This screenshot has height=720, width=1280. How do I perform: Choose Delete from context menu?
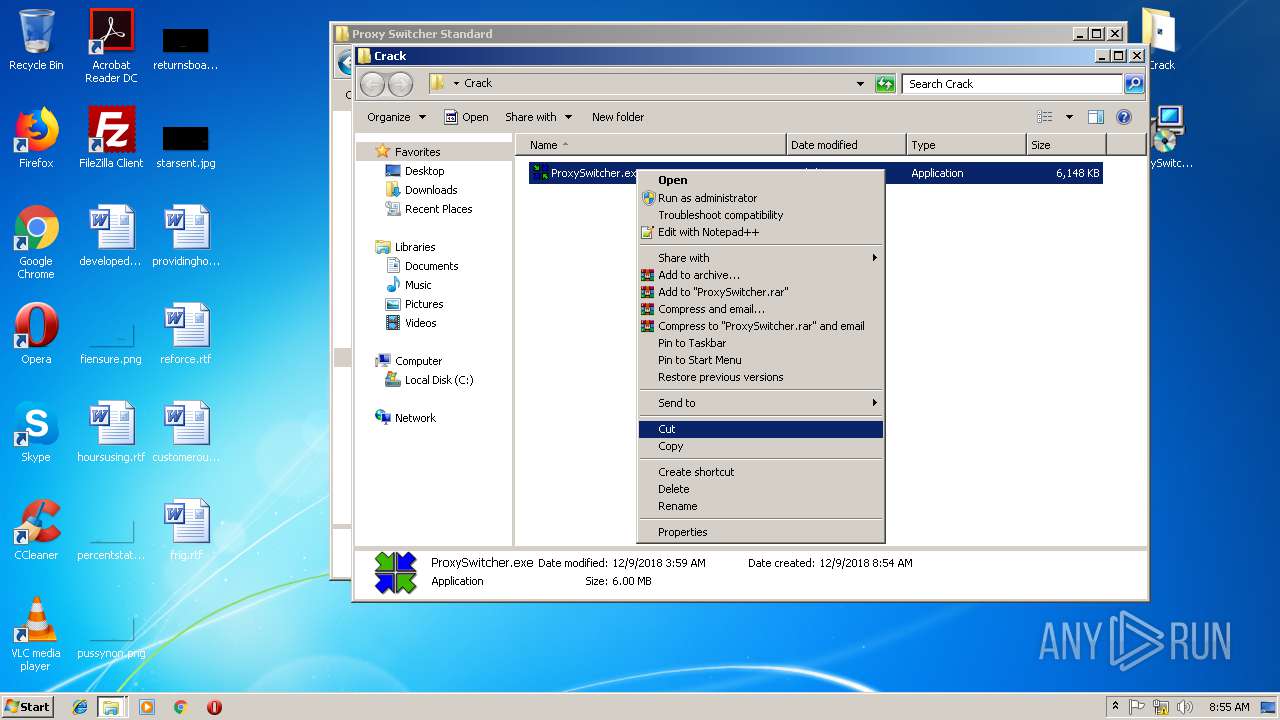(x=761, y=489)
